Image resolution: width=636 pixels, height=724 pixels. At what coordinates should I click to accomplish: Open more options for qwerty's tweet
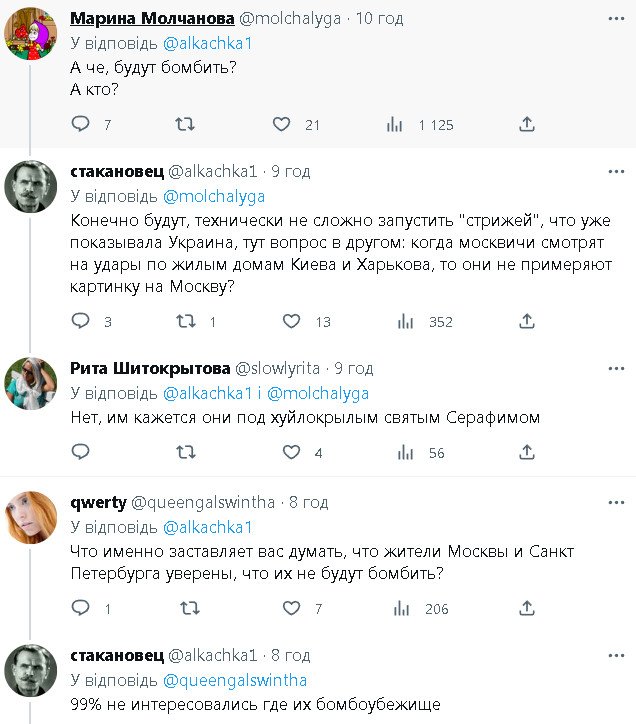coord(616,498)
